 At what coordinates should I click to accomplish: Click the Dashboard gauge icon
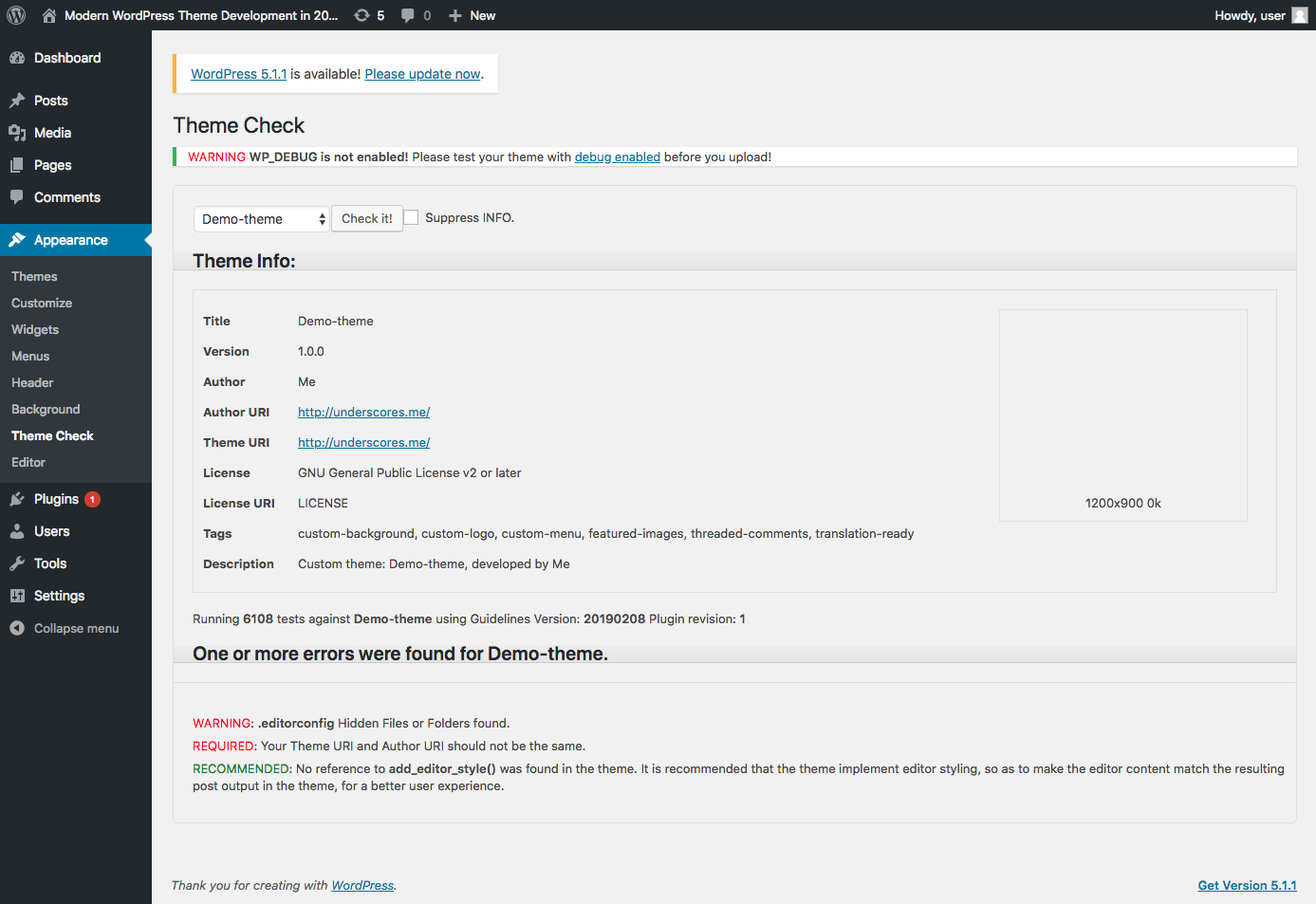point(17,58)
